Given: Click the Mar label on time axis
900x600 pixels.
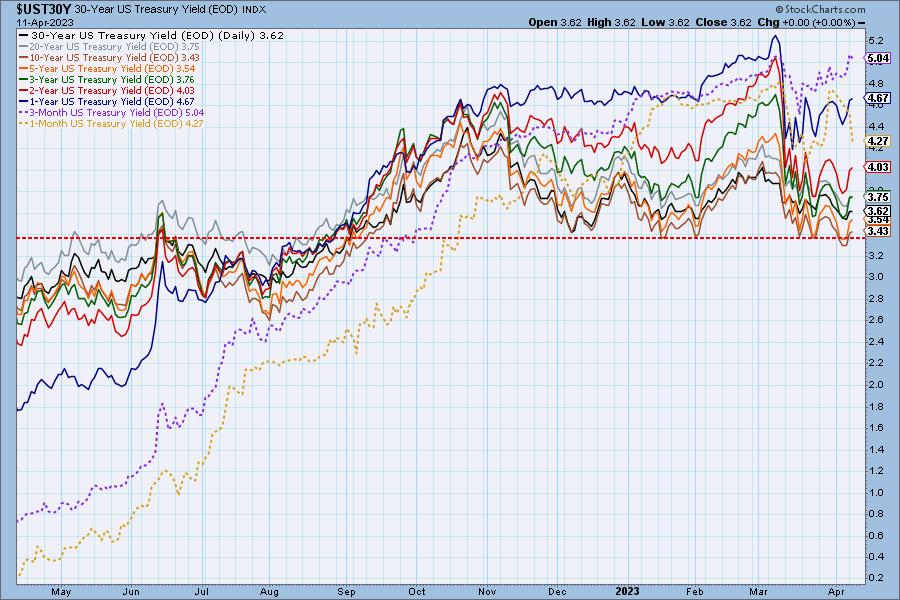Looking at the screenshot, I should click(758, 591).
